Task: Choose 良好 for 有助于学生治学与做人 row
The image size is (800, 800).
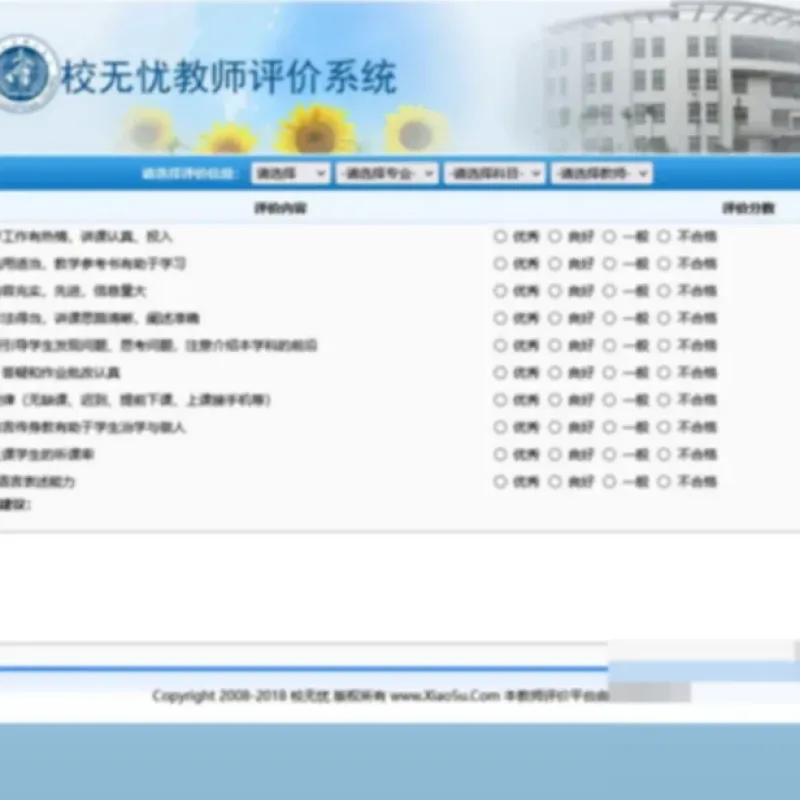Action: click(555, 427)
